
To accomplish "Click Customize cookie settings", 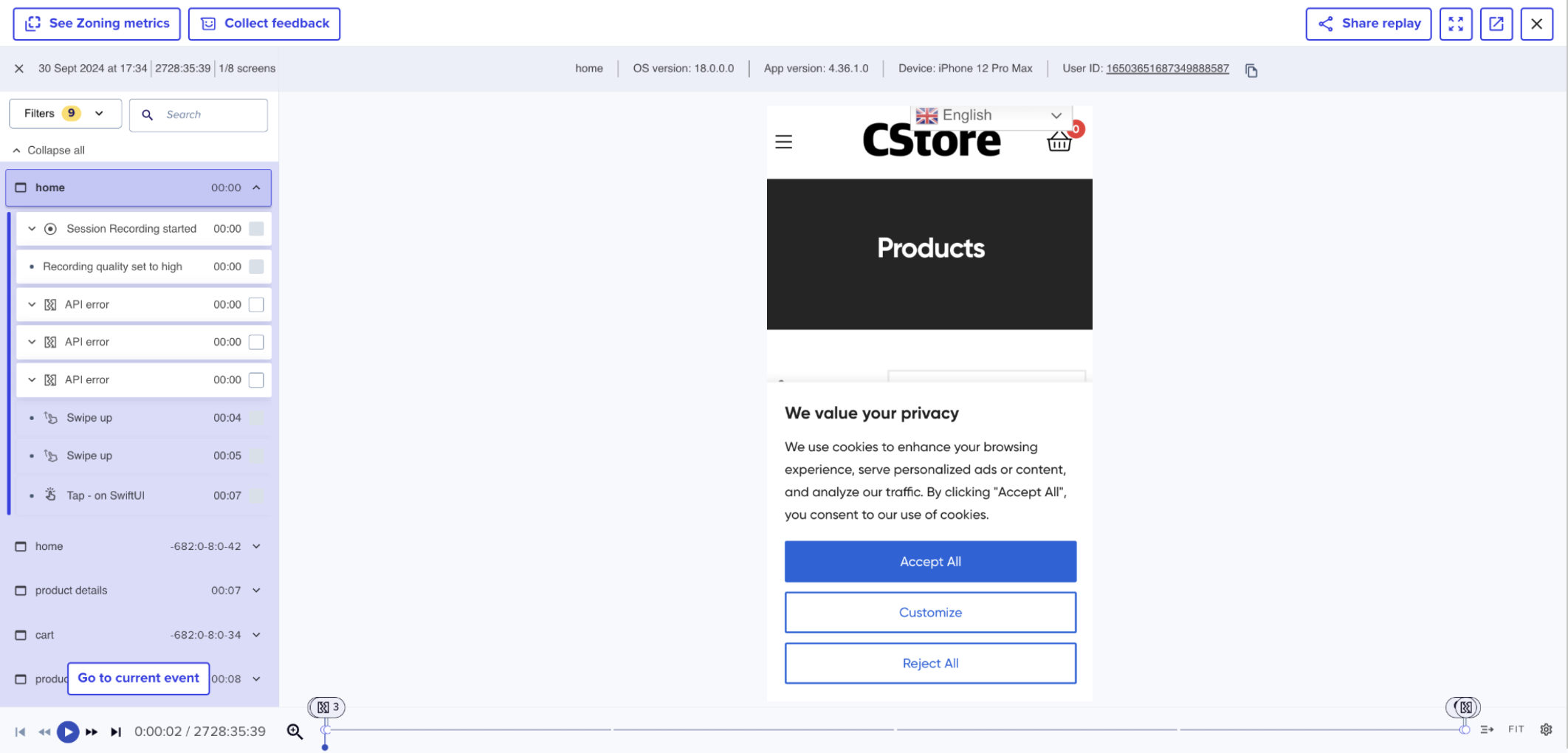I will (930, 613).
